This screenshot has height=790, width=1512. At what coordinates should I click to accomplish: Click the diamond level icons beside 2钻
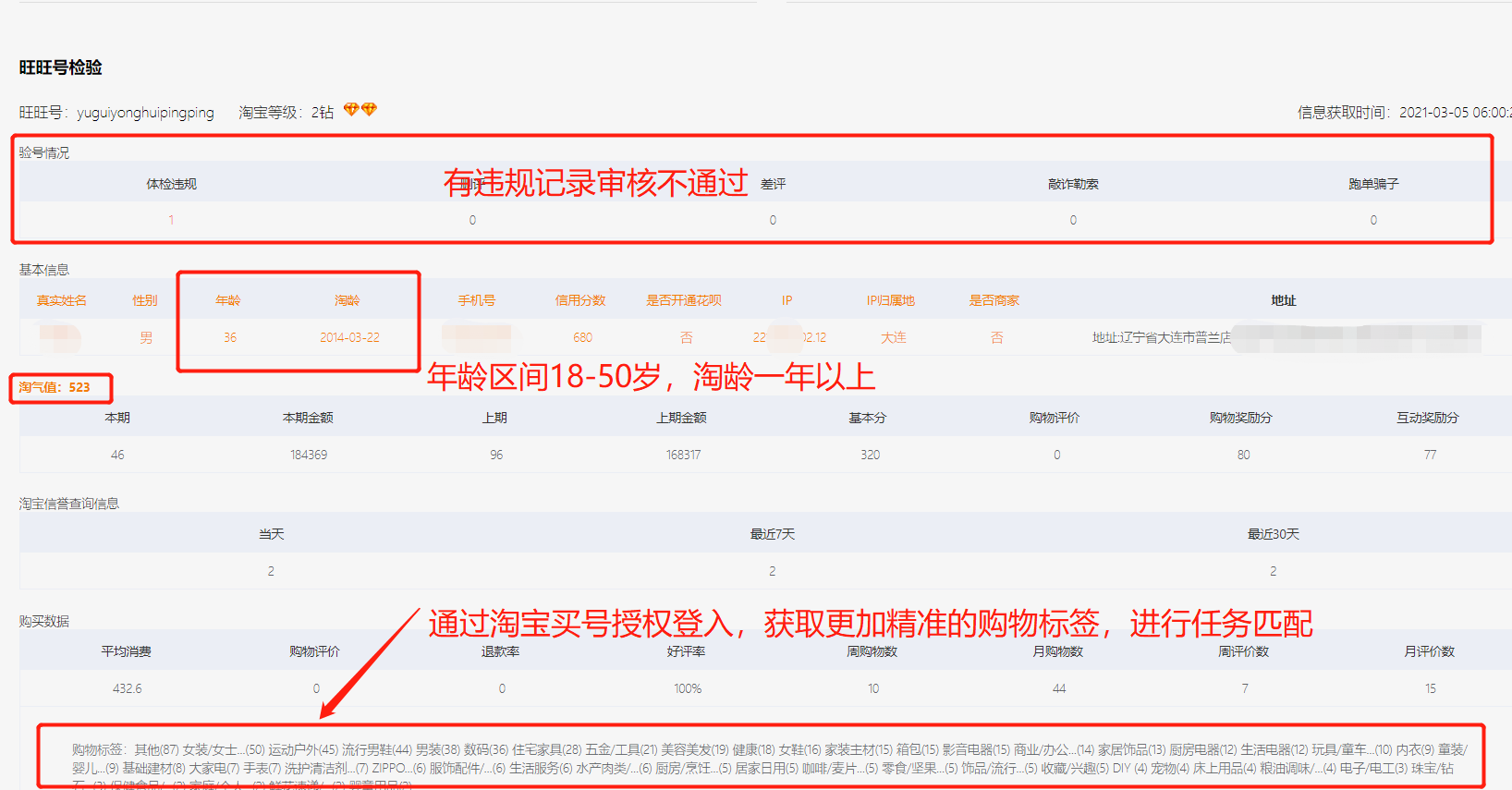(360, 110)
